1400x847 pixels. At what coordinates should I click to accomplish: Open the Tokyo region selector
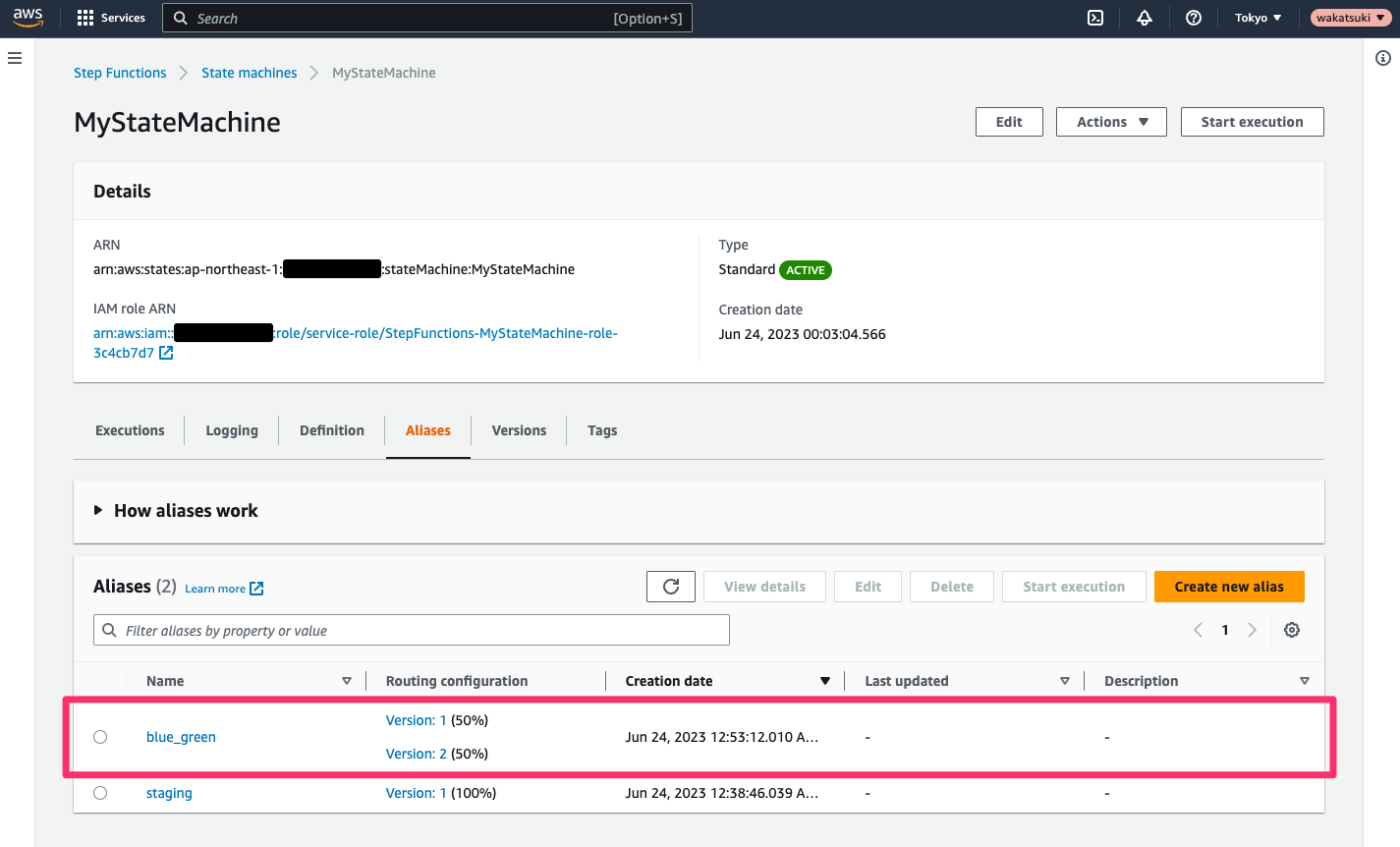pyautogui.click(x=1258, y=17)
